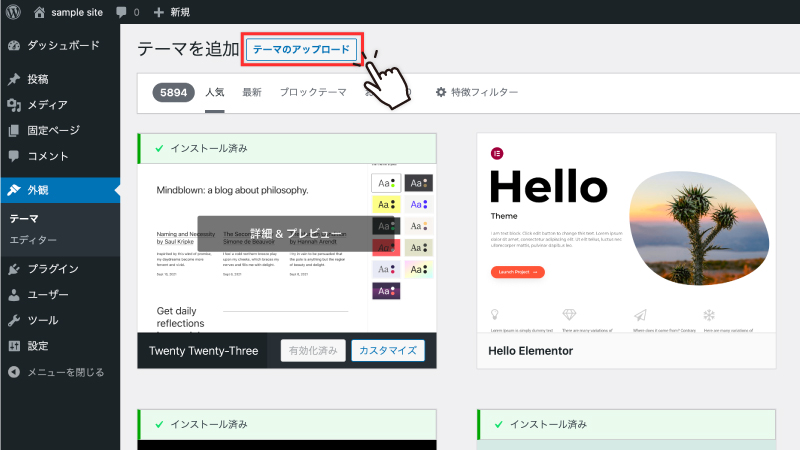Click the 投稿 pushpin icon
The width and height of the screenshot is (800, 450).
coord(14,79)
